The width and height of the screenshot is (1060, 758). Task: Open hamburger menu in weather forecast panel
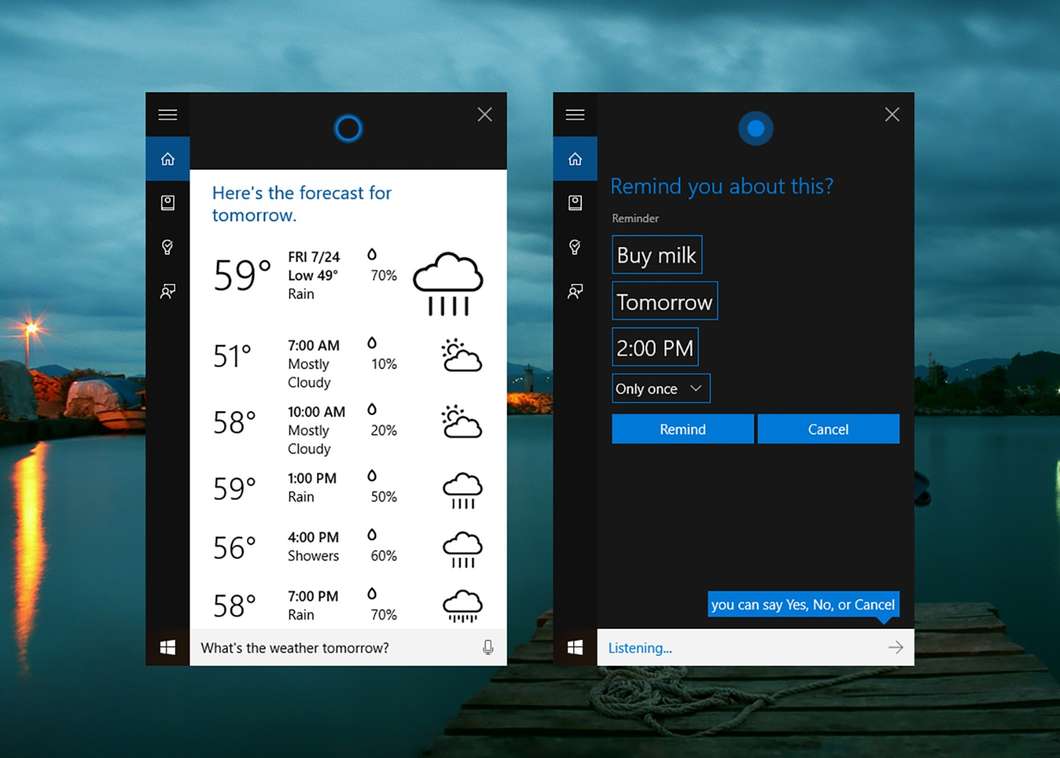(x=167, y=115)
